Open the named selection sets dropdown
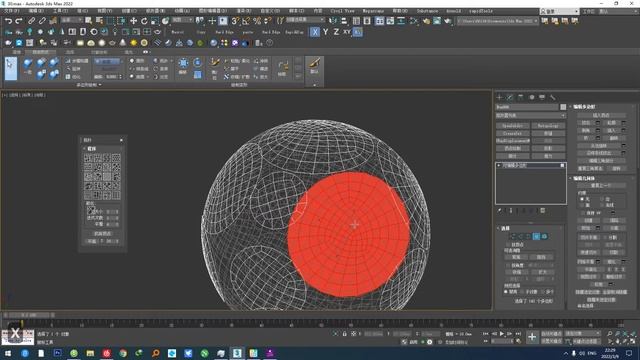640x360 pixels. point(305,20)
